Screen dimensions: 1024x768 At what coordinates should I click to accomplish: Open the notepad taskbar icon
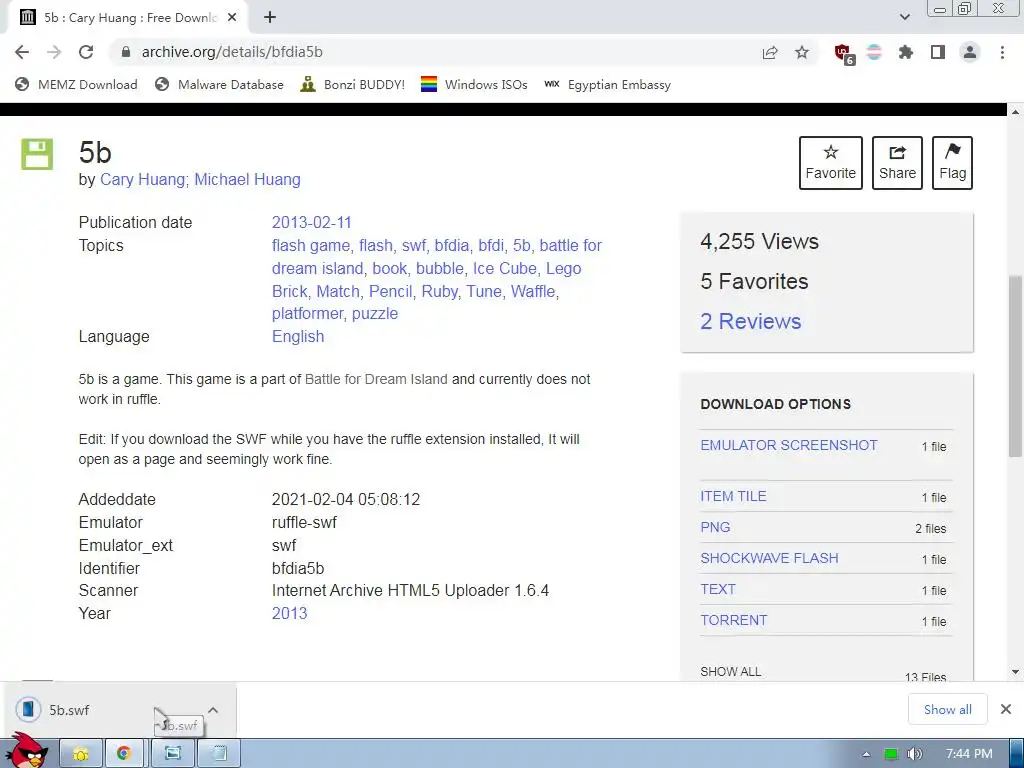pos(219,754)
